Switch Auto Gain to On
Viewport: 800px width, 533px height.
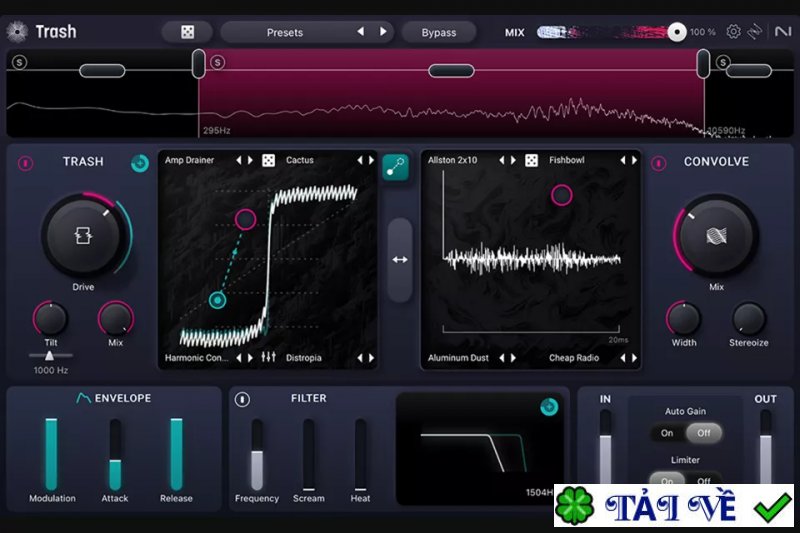(x=667, y=433)
